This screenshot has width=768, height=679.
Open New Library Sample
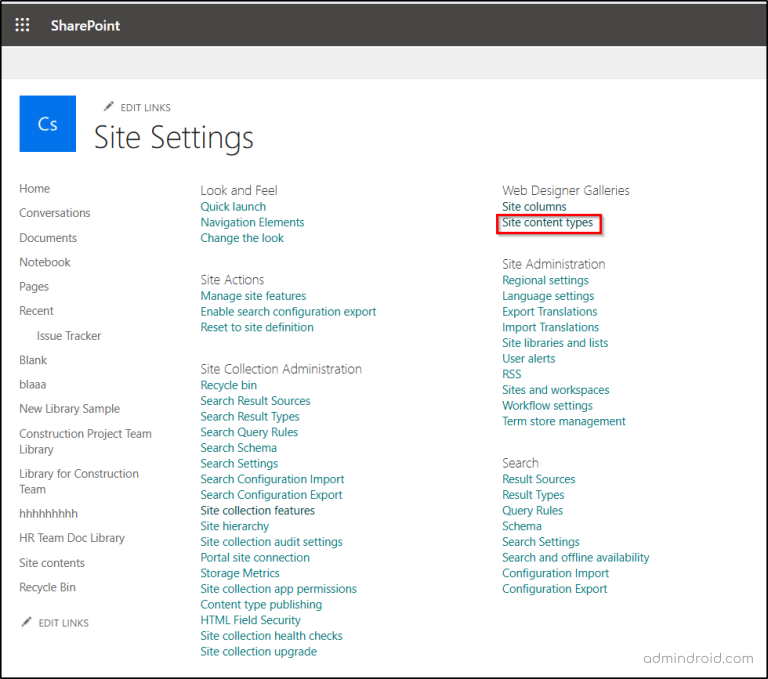coord(70,409)
